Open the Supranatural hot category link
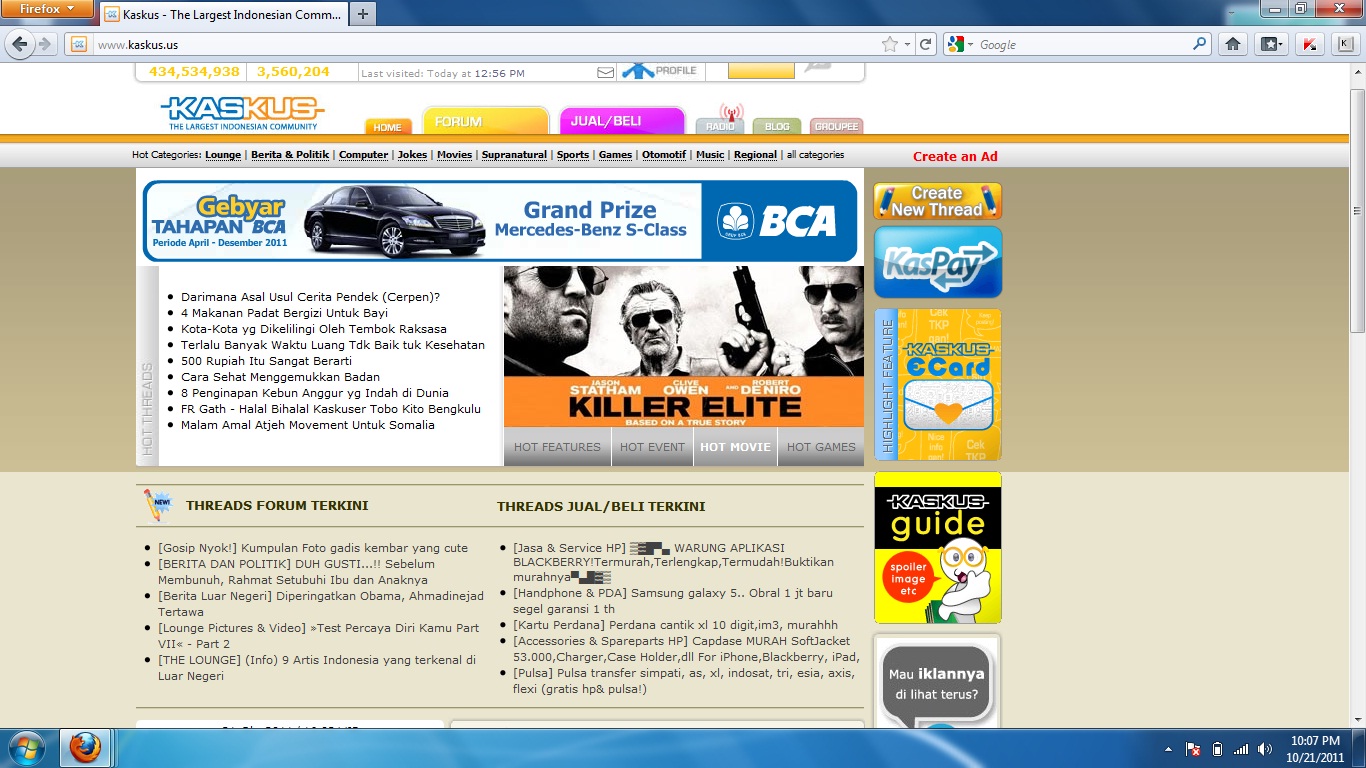Viewport: 1366px width, 768px height. click(x=514, y=155)
